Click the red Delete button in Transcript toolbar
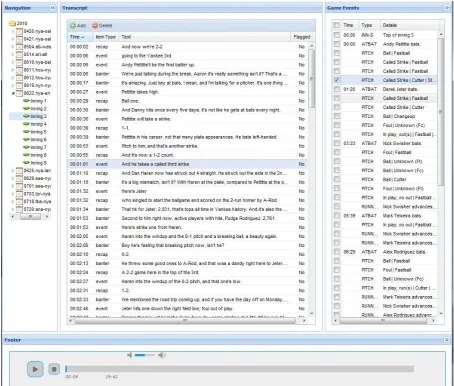 coord(102,25)
